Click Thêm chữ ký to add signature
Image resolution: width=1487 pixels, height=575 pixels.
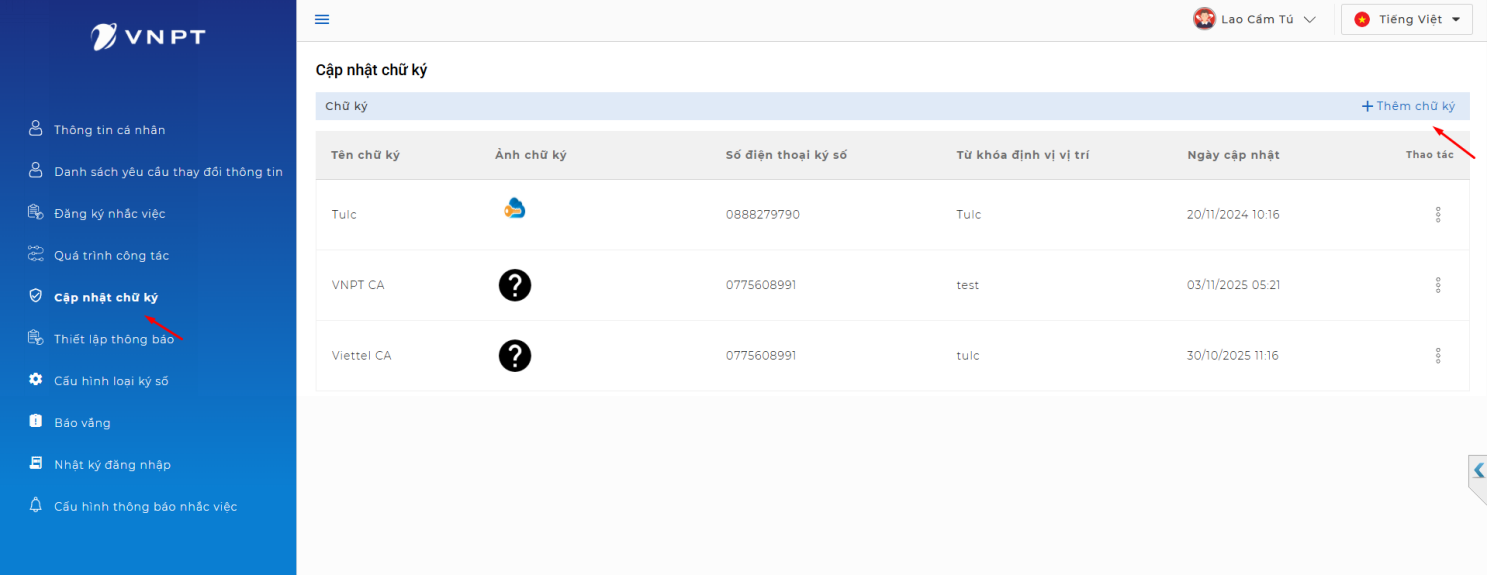pyautogui.click(x=1408, y=106)
